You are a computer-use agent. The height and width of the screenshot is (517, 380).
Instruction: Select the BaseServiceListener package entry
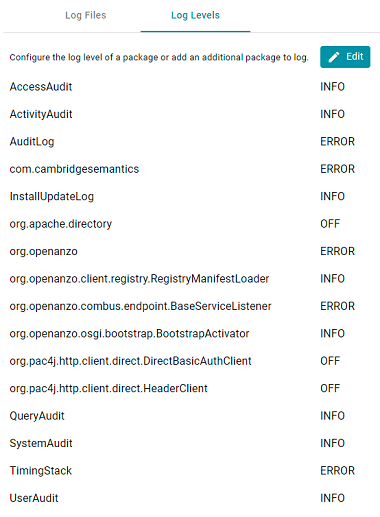click(140, 306)
